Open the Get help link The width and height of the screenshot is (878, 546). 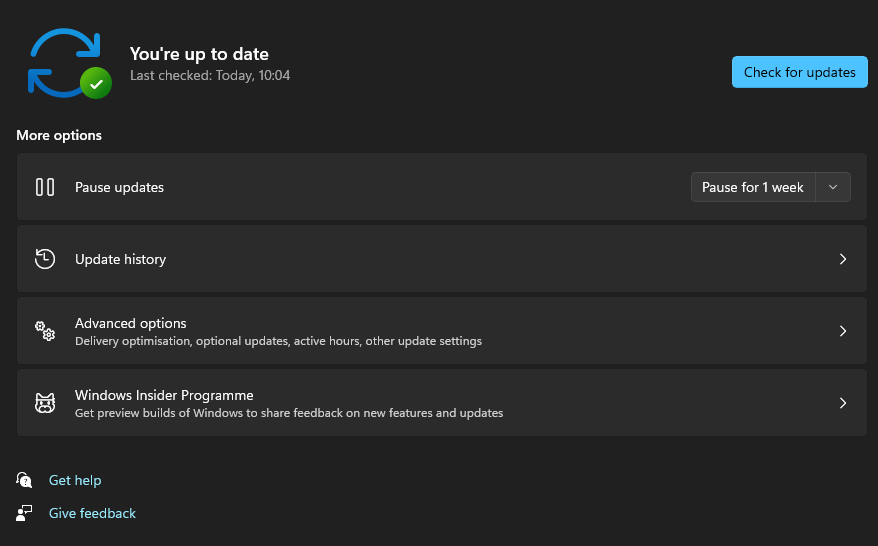click(x=75, y=480)
